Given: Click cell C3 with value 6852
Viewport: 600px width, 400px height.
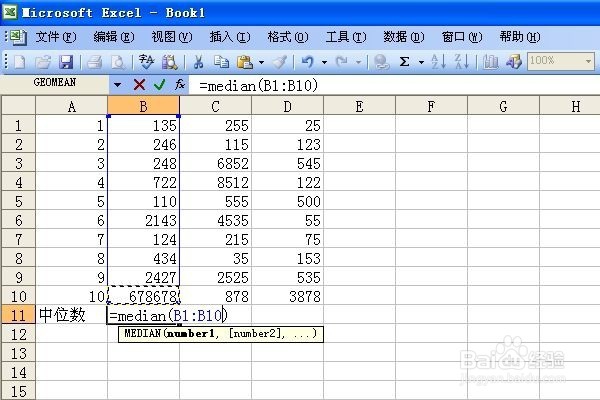Looking at the screenshot, I should pos(215,163).
